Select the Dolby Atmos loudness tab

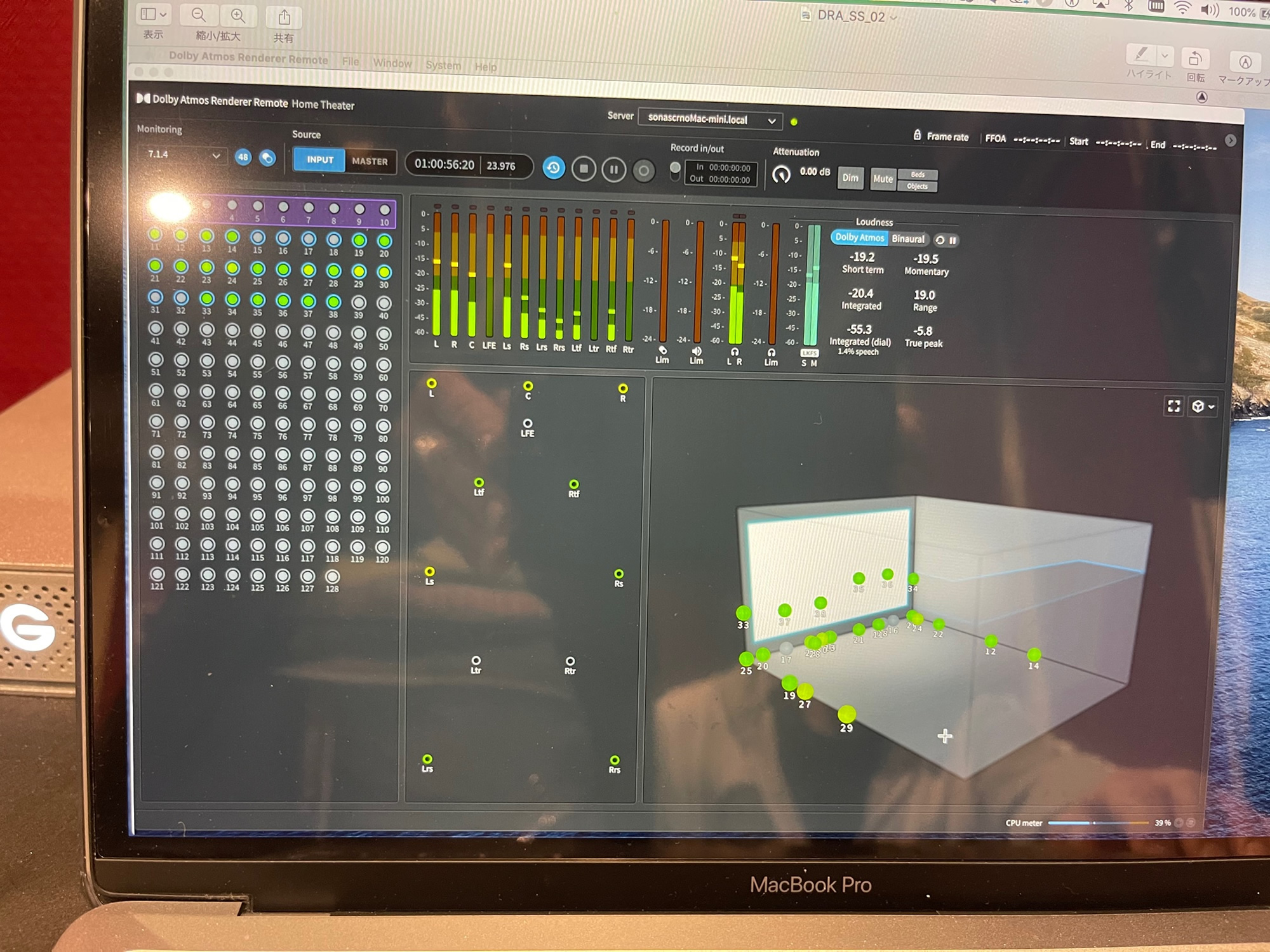tap(859, 237)
